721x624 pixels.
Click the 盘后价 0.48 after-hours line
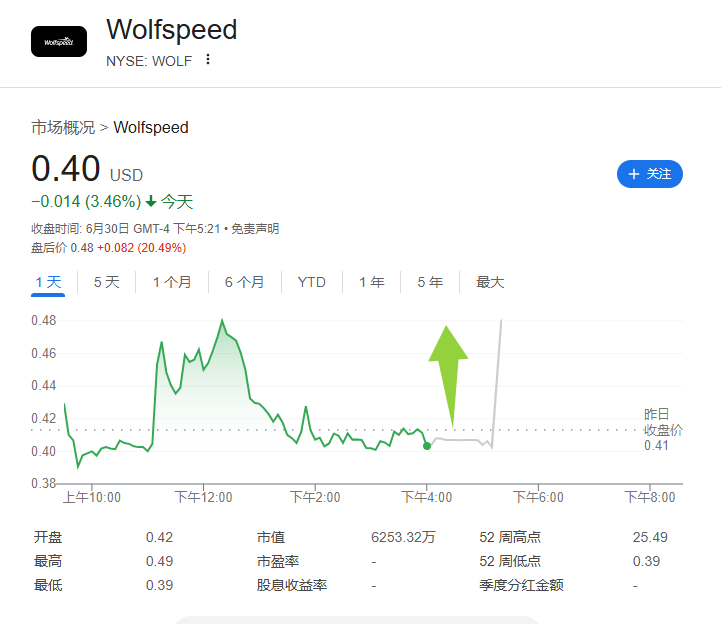point(109,248)
